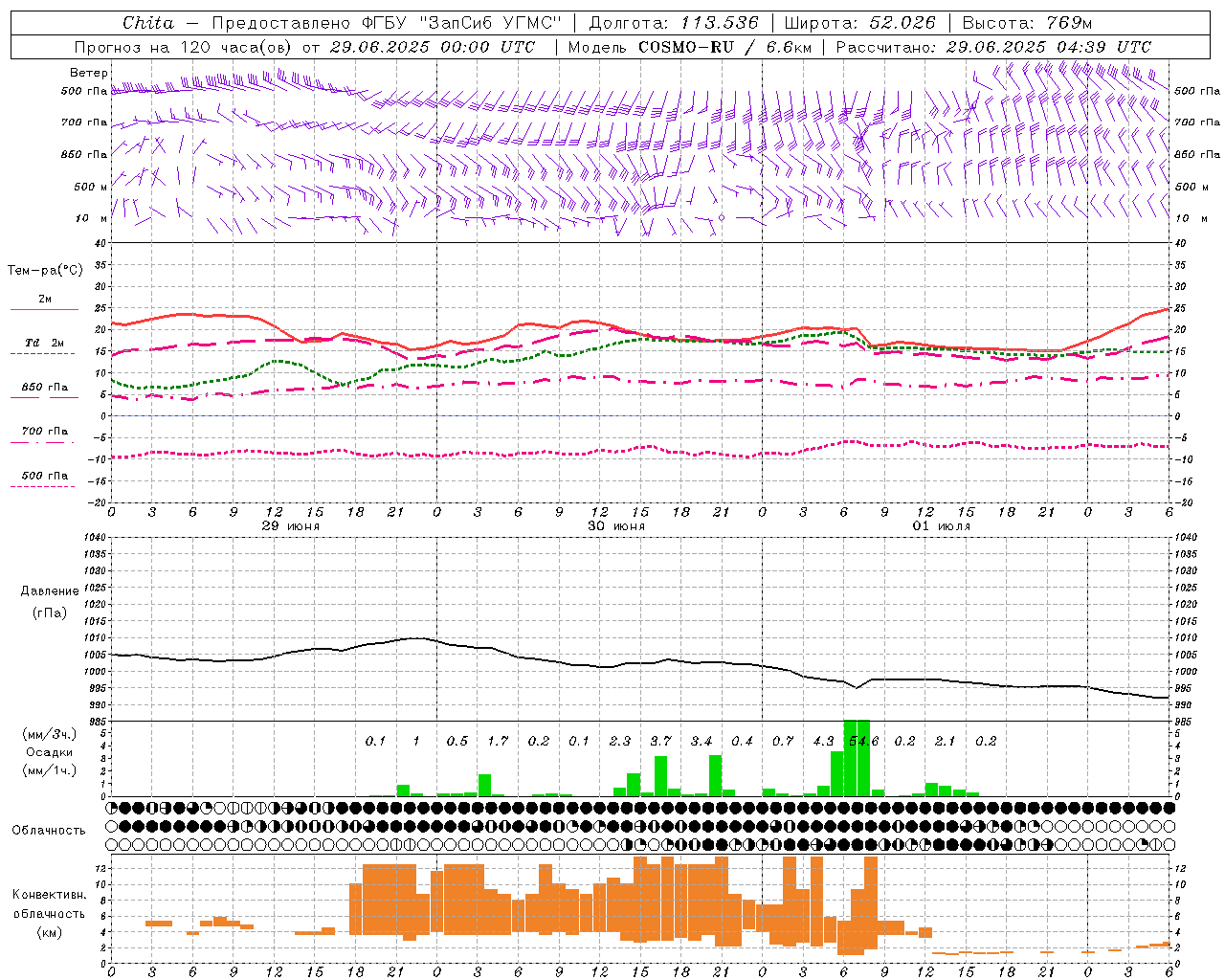Click the 29 июня date label
Image resolution: width=1225 pixels, height=980 pixels.
[x=291, y=526]
